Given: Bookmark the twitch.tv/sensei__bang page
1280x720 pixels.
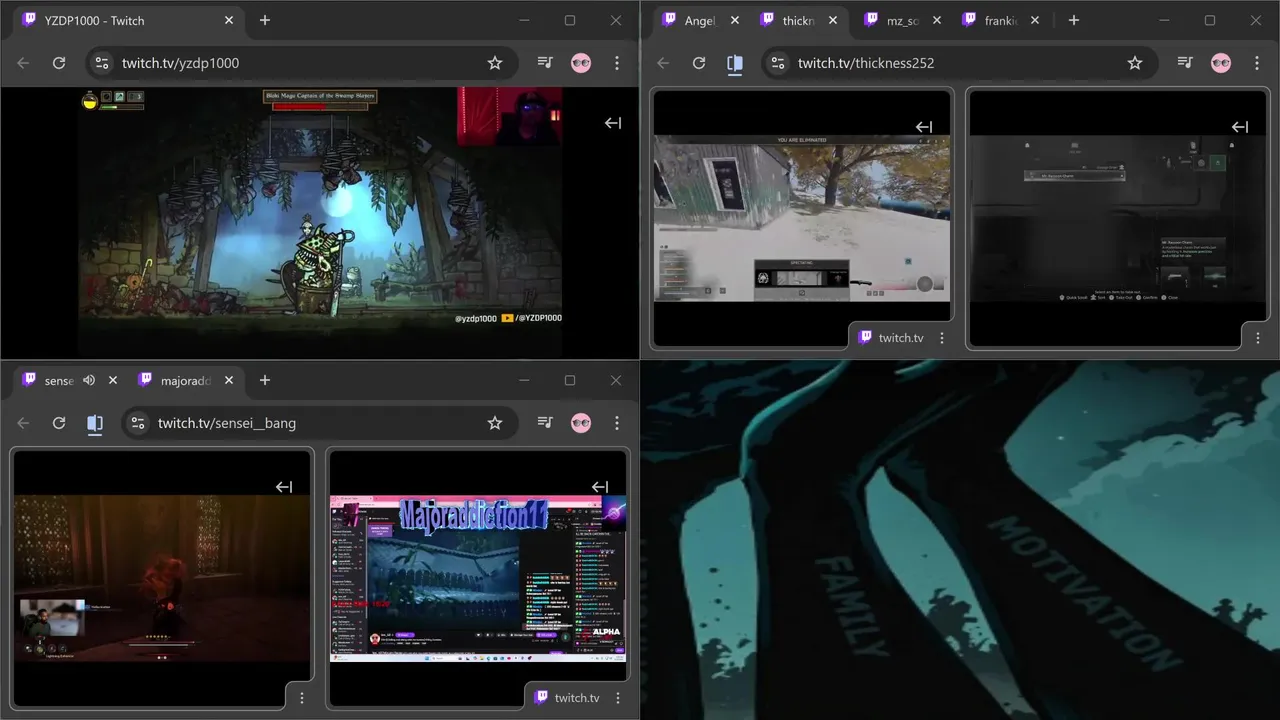Looking at the screenshot, I should (x=495, y=423).
